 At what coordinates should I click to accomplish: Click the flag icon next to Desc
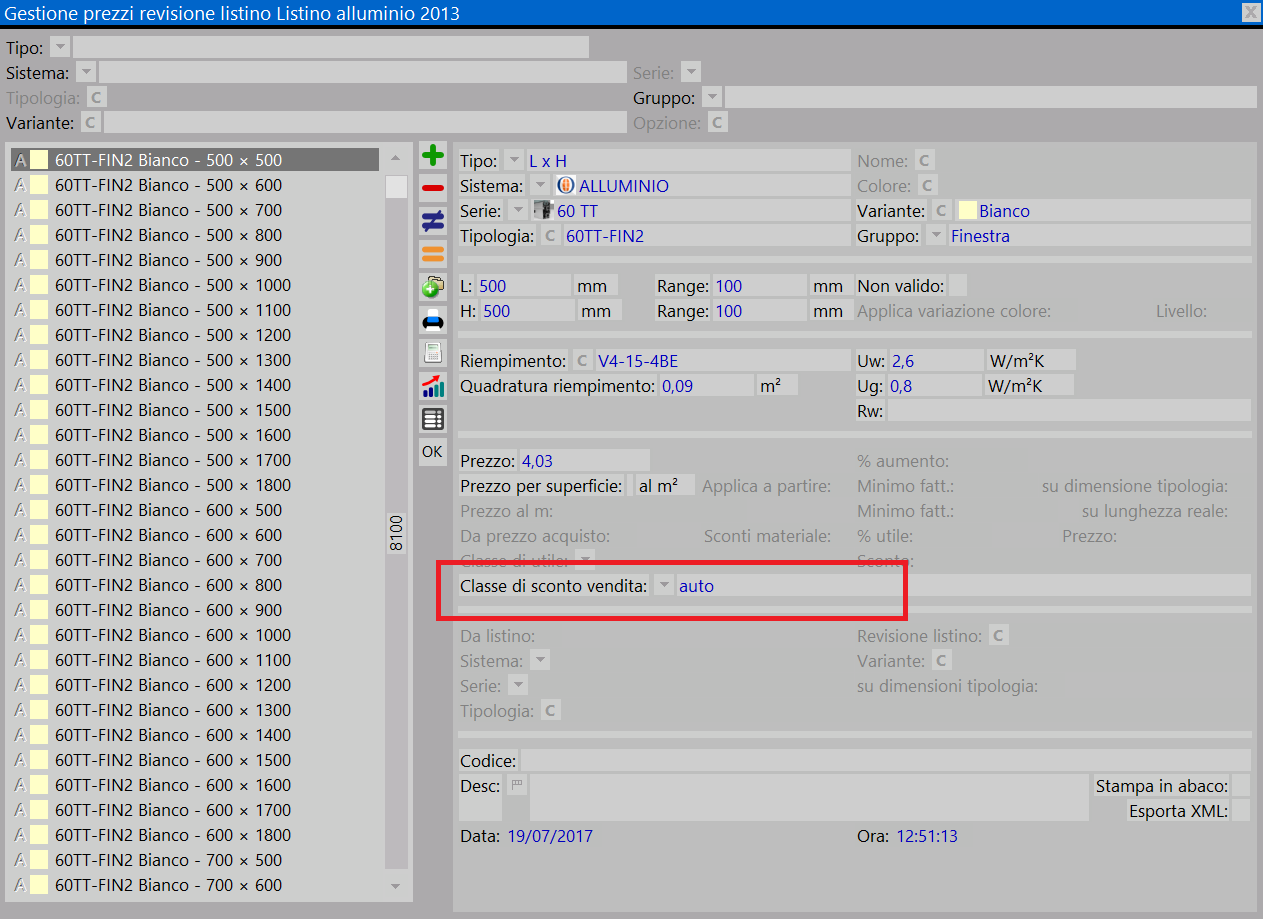tap(517, 785)
